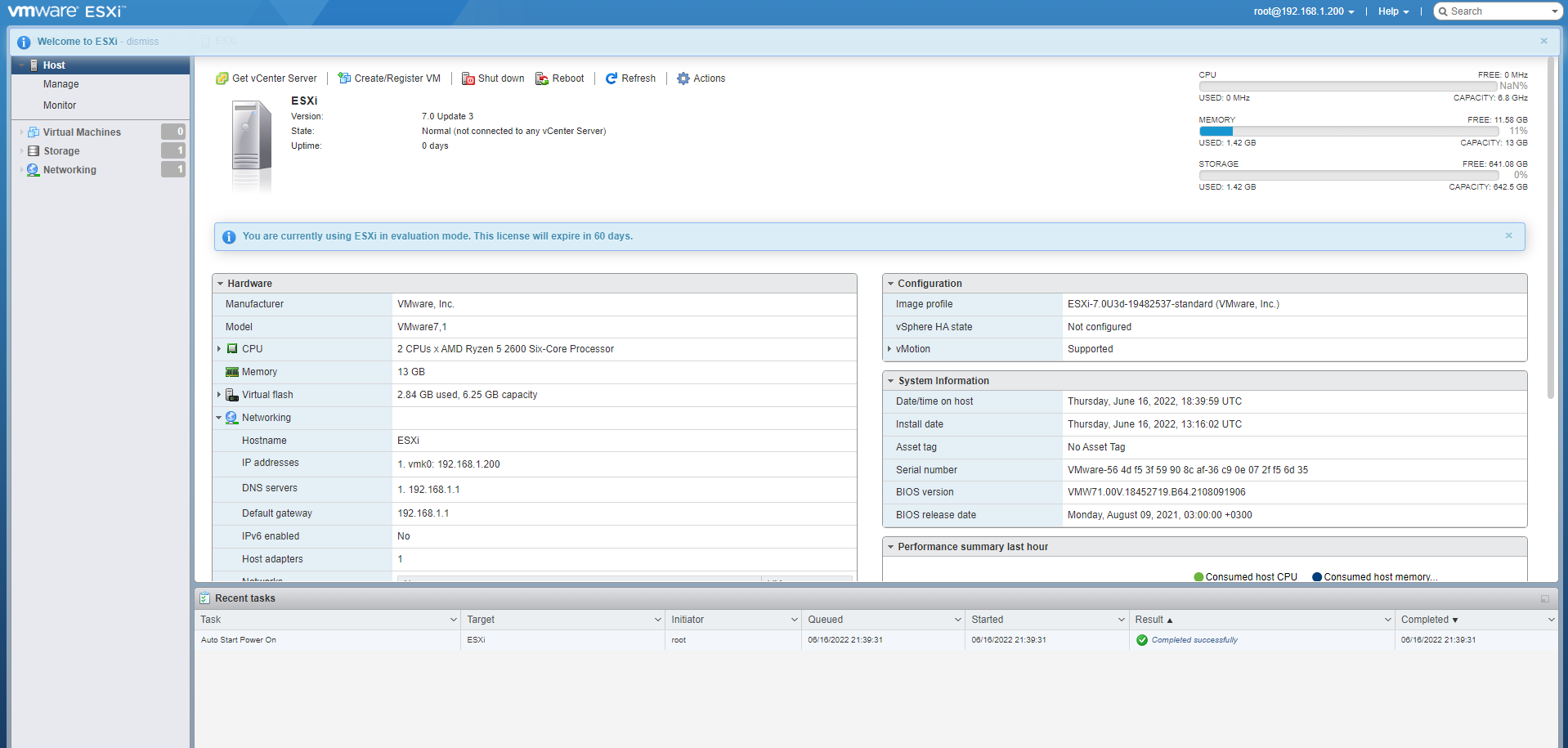Screen dimensions: 1568x748
Task: Open the Initiator column dropdown arrow
Action: [x=794, y=620]
